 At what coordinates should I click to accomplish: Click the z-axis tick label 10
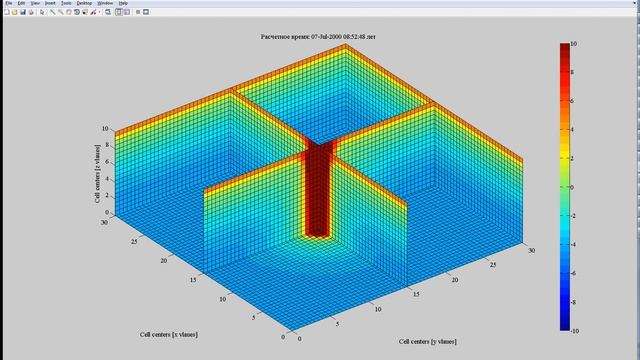105,129
